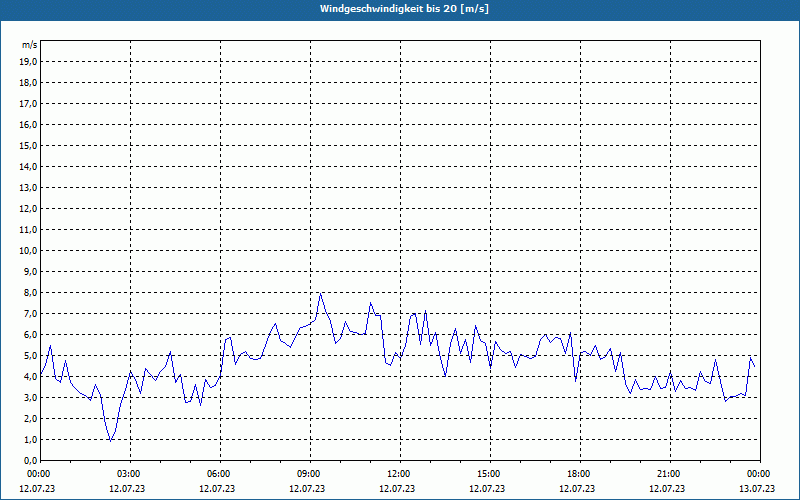Screen dimensions: 800x500
Task: Click the '00:00' time label above 12.07.23
Action: 37,474
